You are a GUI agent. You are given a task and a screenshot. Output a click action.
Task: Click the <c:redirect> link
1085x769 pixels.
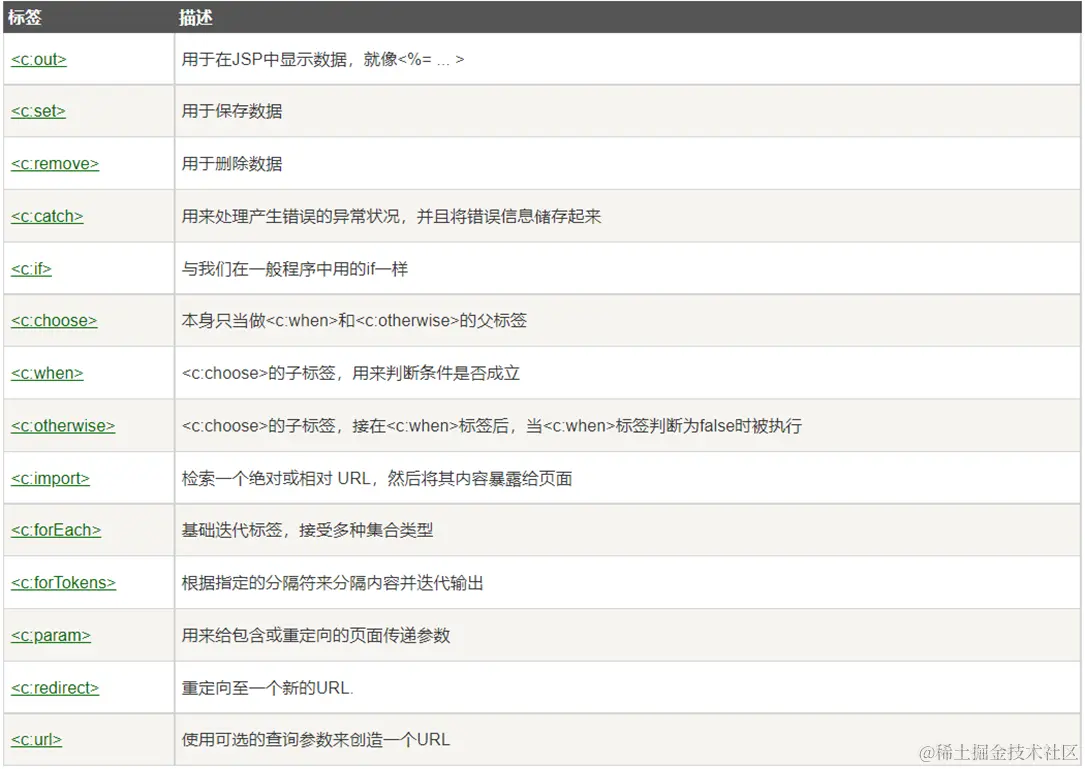(55, 688)
